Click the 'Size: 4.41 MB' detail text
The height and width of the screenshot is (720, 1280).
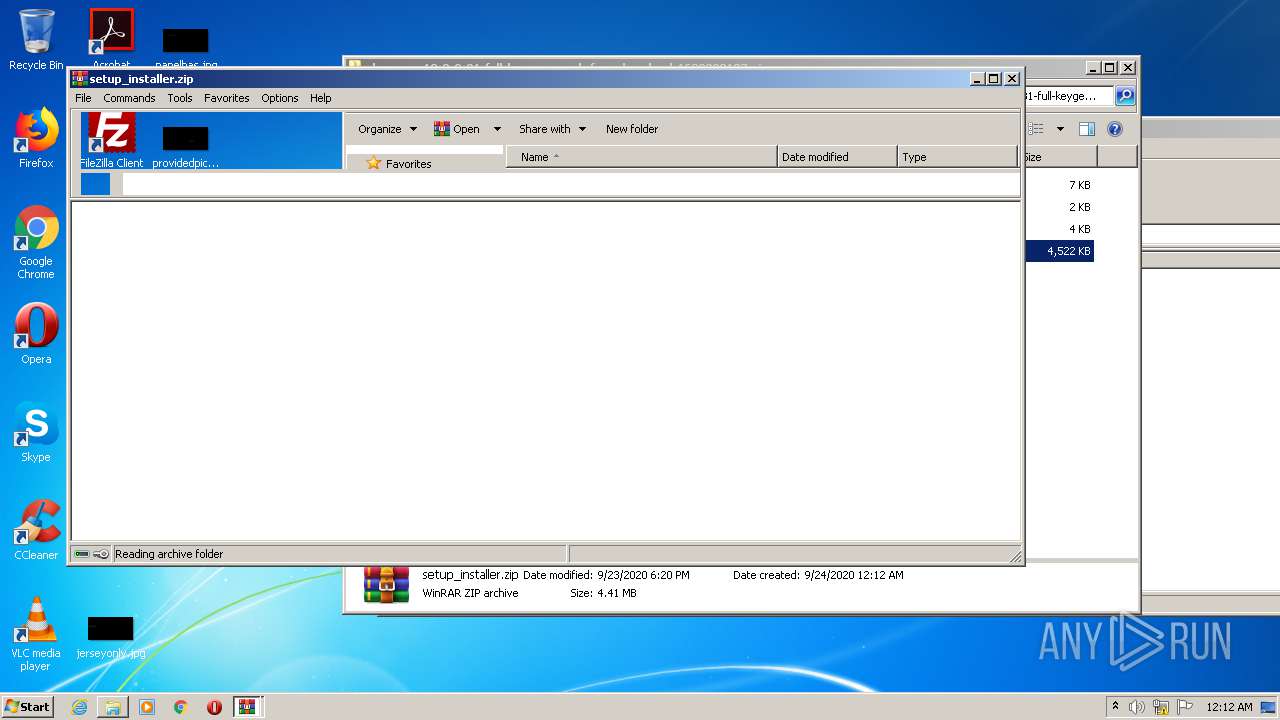(x=603, y=593)
